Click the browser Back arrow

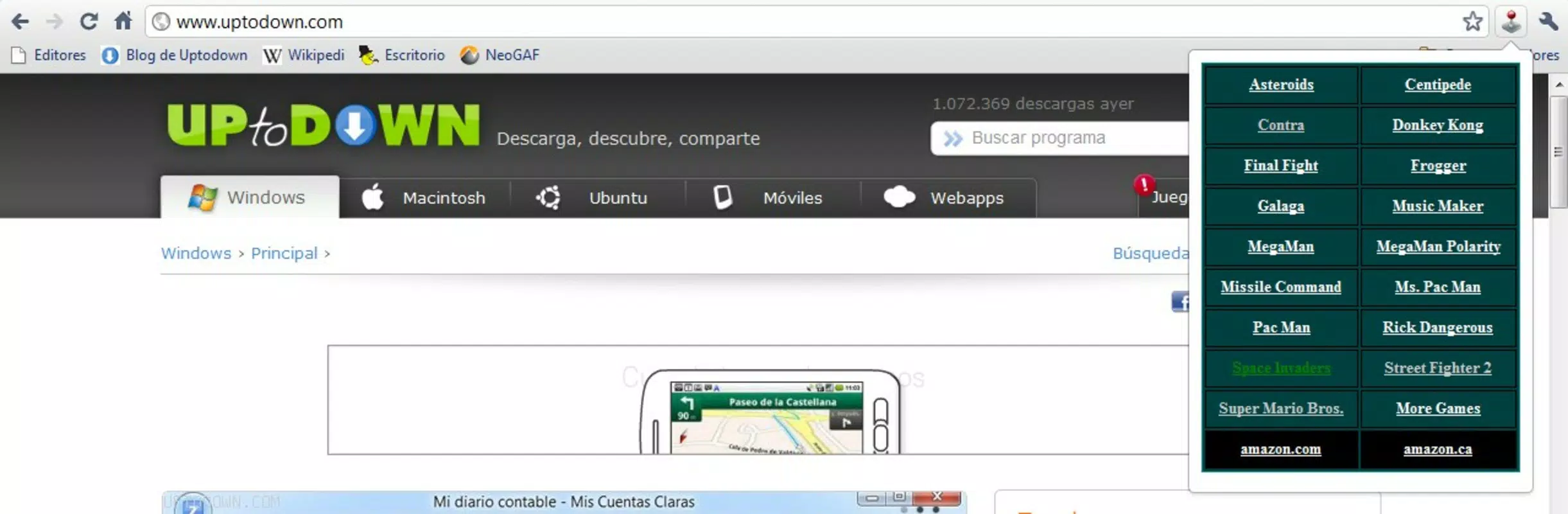point(21,22)
